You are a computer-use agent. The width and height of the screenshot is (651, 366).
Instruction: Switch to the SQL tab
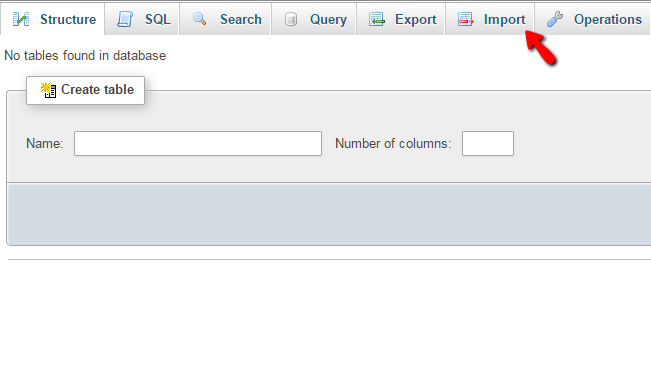point(142,19)
